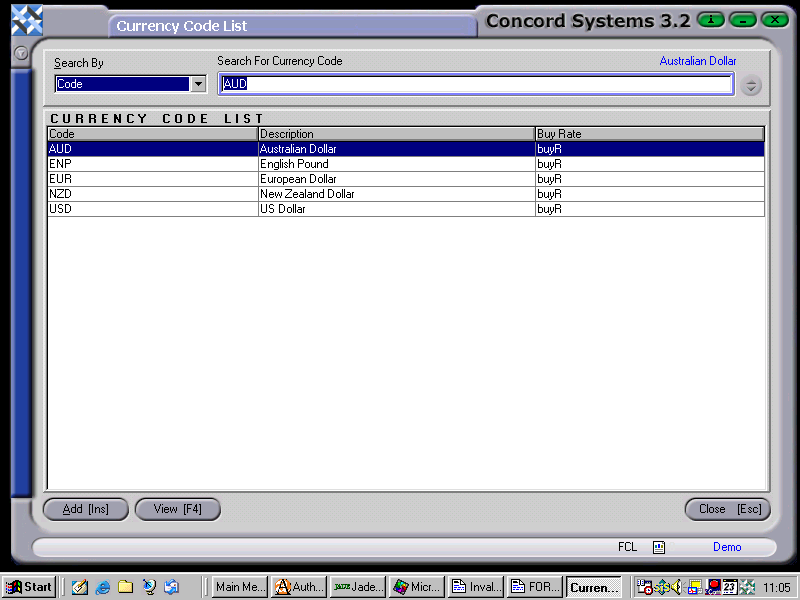Click the circular arrow beside the search field
Viewport: 800px width, 600px height.
point(751,85)
